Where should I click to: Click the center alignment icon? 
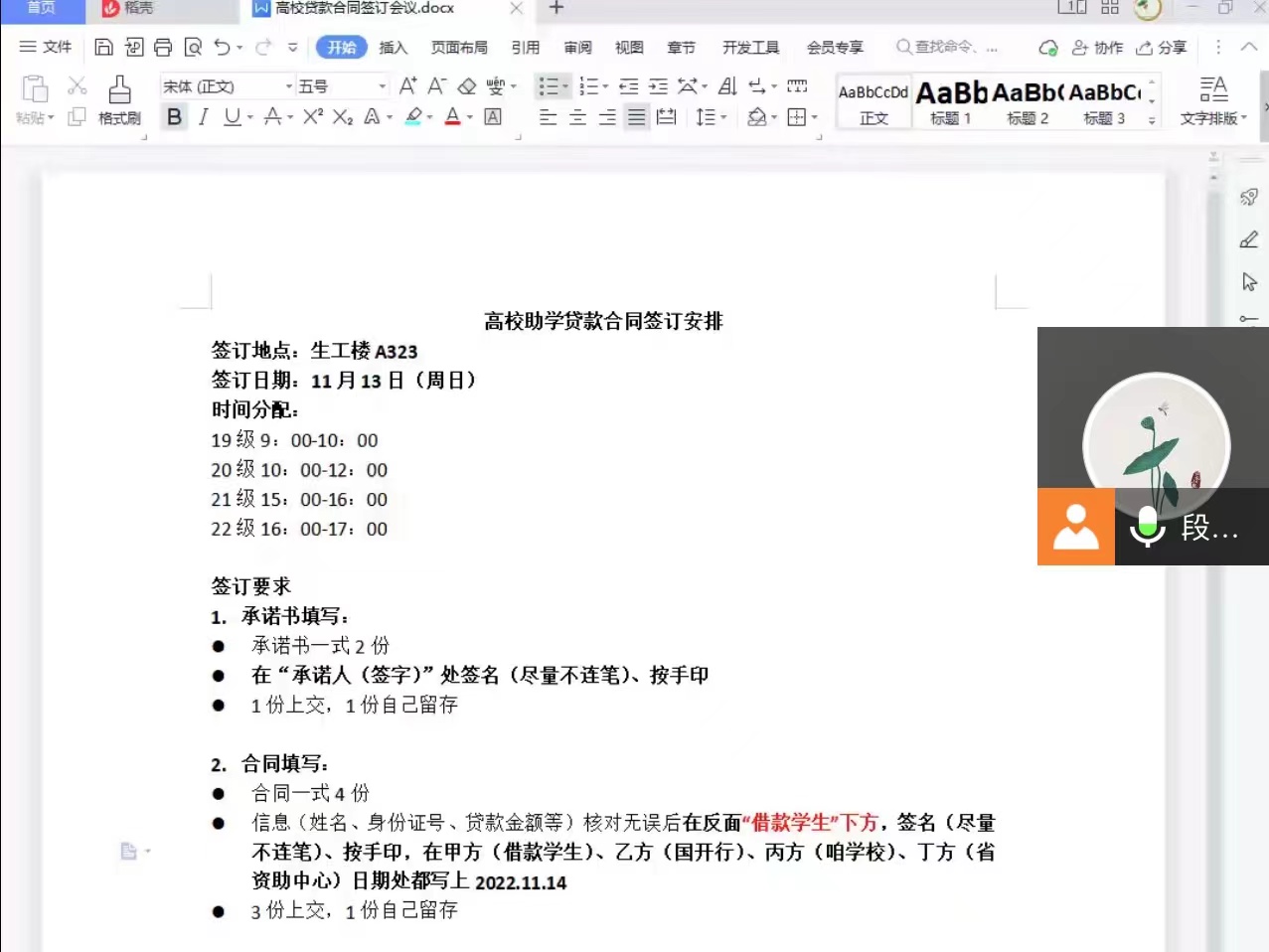coord(577,117)
